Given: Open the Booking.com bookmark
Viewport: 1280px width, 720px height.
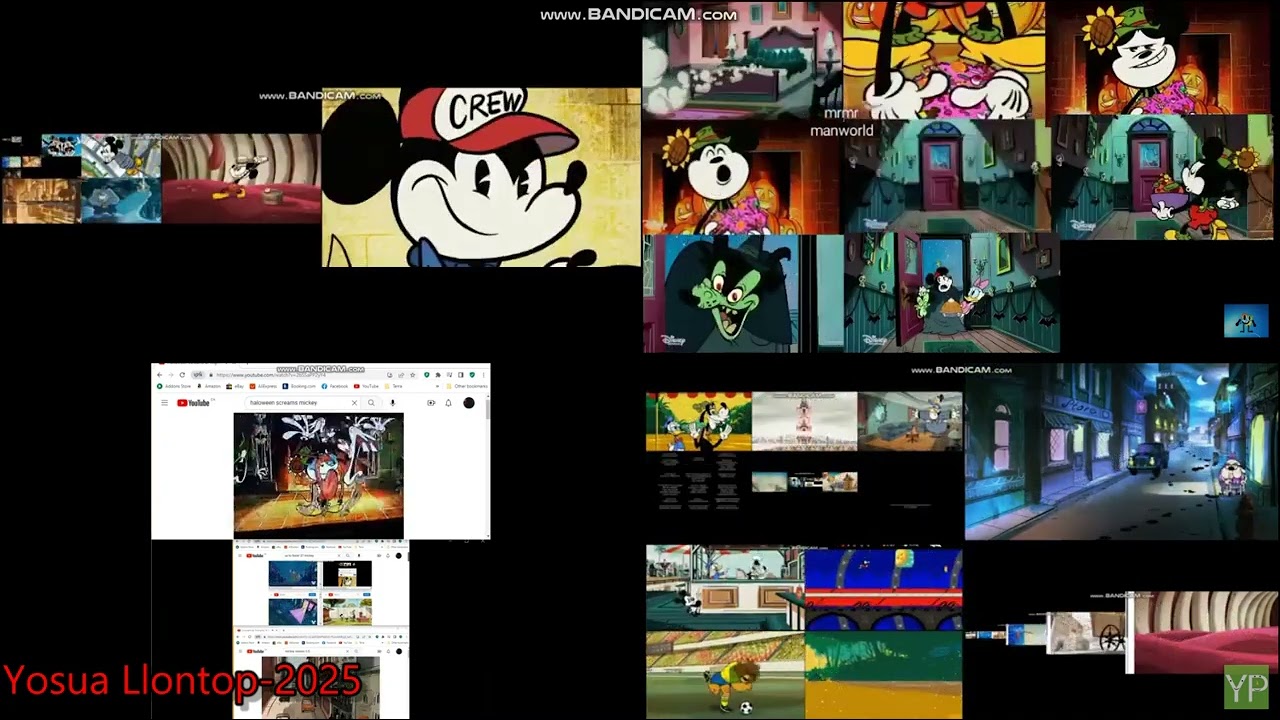Looking at the screenshot, I should (299, 386).
